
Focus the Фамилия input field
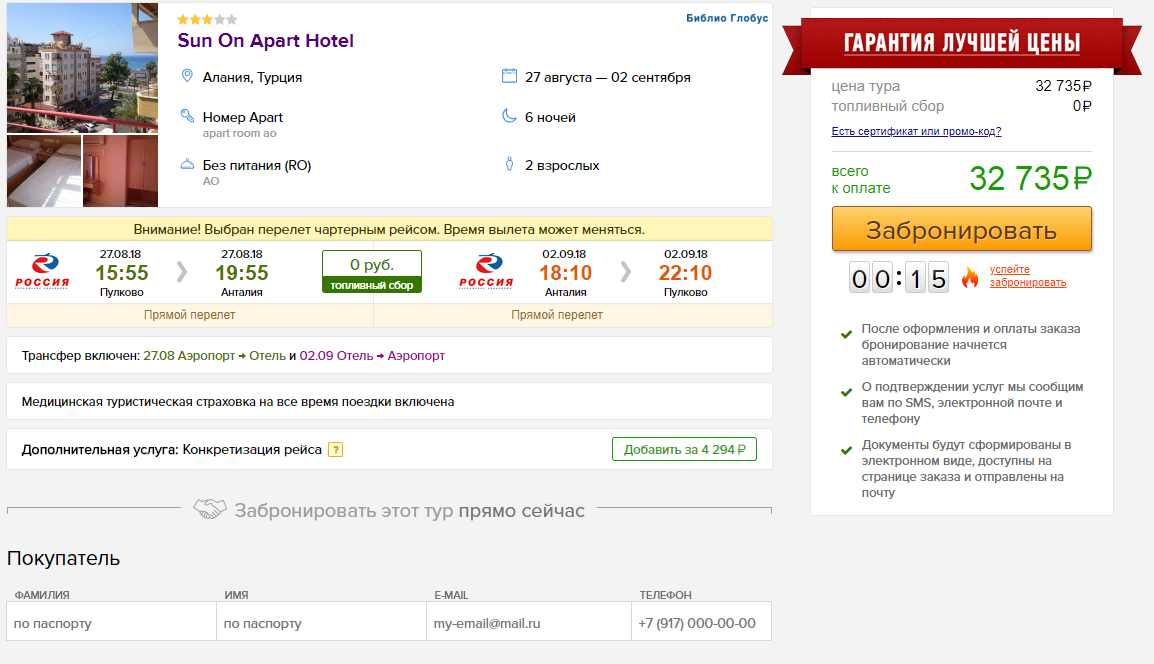(111, 621)
